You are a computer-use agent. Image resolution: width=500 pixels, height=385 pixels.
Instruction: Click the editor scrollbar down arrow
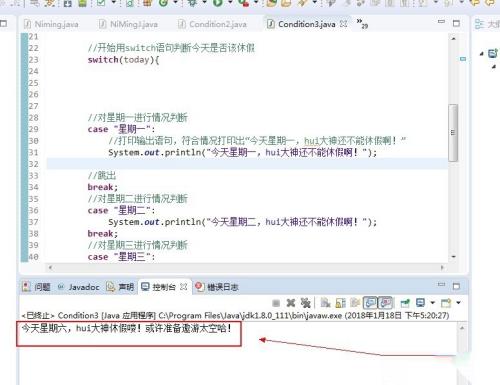(x=453, y=257)
